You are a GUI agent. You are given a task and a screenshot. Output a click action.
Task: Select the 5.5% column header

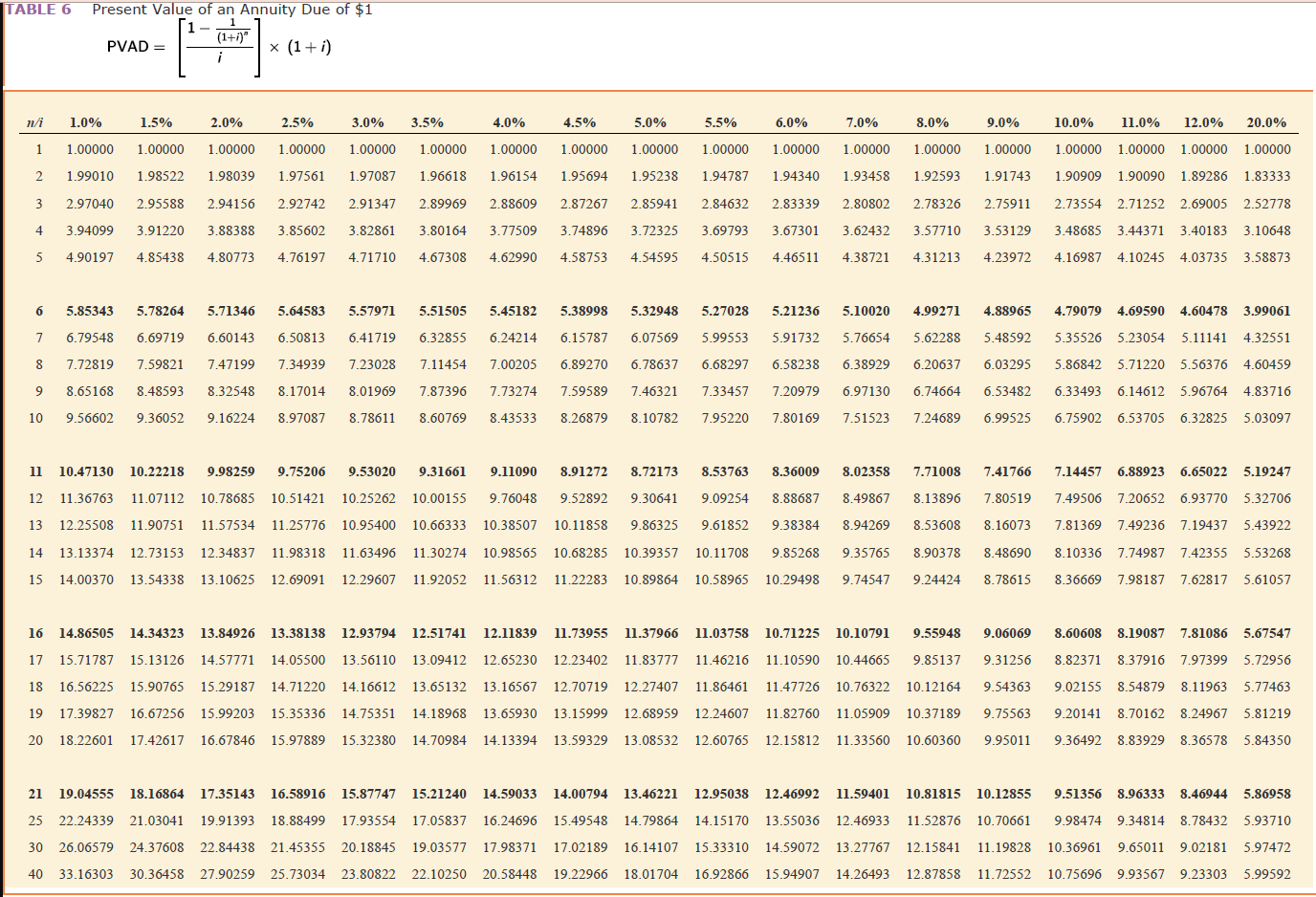tap(721, 122)
